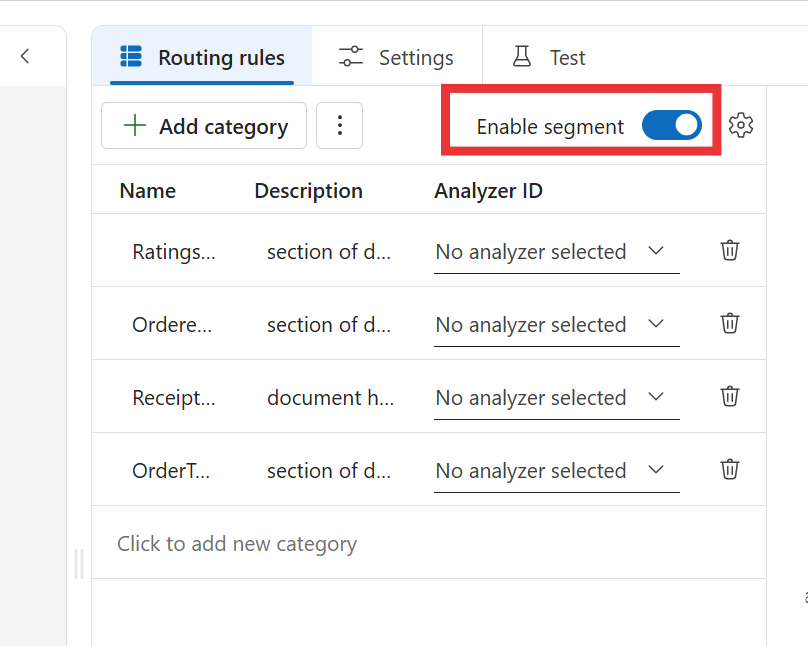Switch to the Settings tab
808x646 pixels.
(396, 57)
